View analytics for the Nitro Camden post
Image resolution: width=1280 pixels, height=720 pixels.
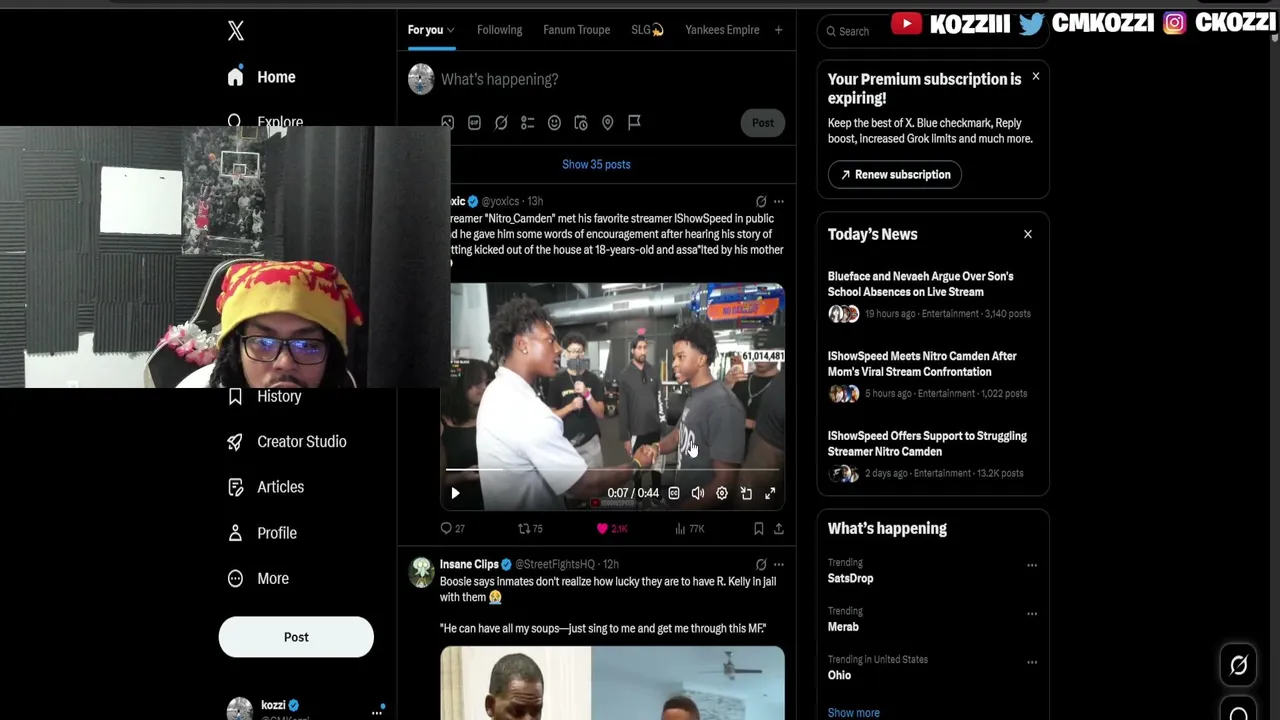coord(689,528)
